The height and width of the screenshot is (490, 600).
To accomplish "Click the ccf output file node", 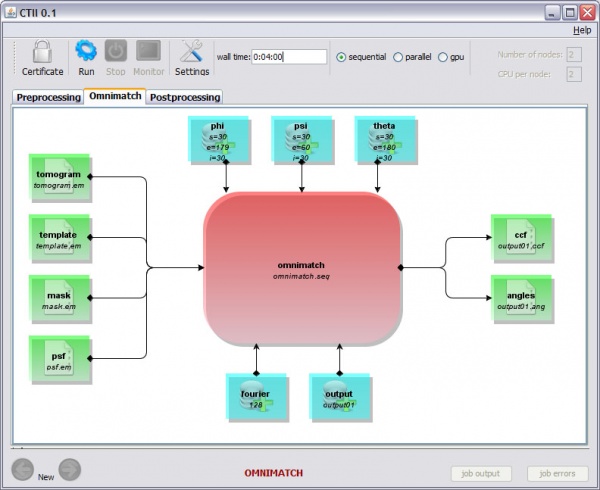I will tap(520, 240).
